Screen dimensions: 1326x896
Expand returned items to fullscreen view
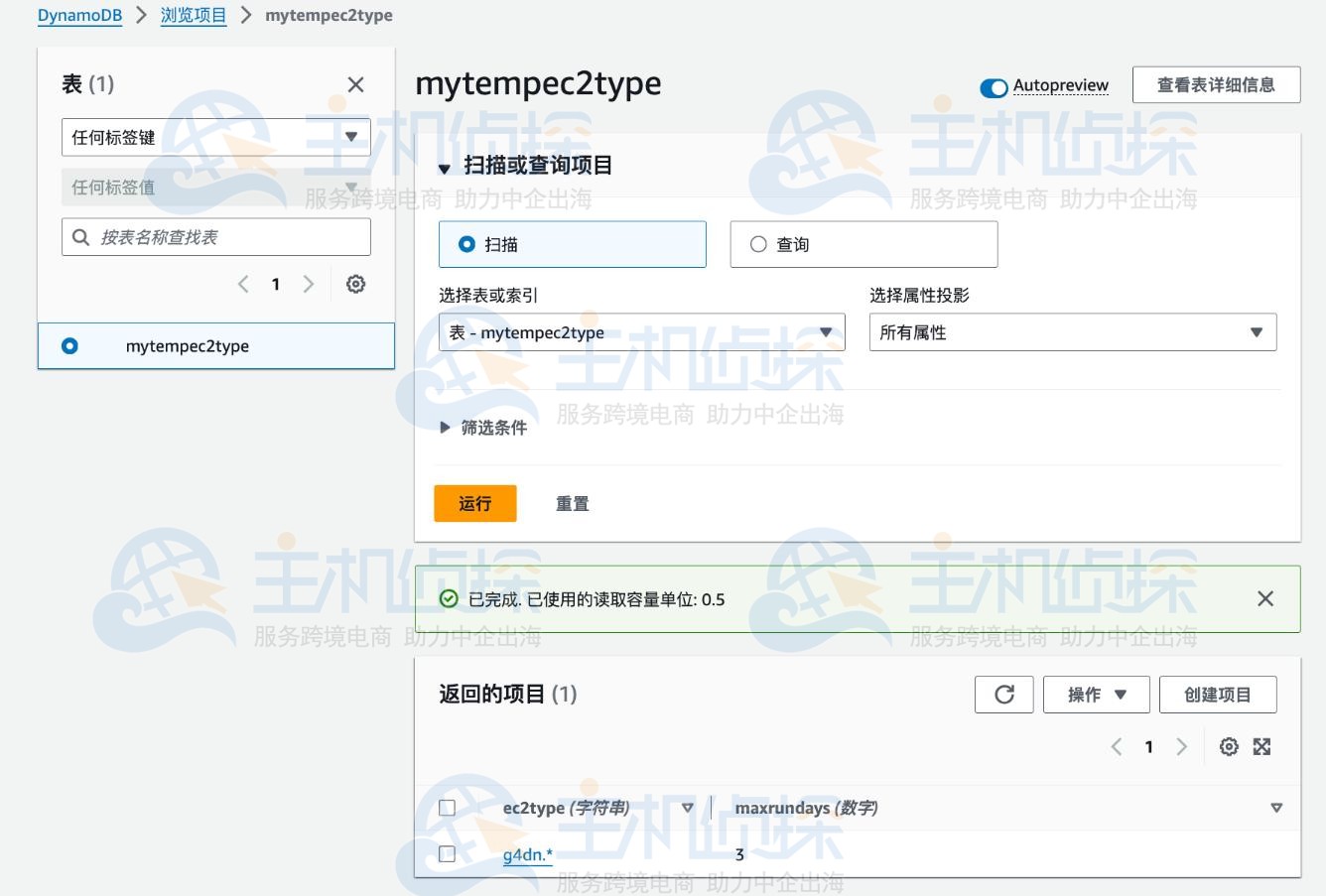coord(1261,746)
